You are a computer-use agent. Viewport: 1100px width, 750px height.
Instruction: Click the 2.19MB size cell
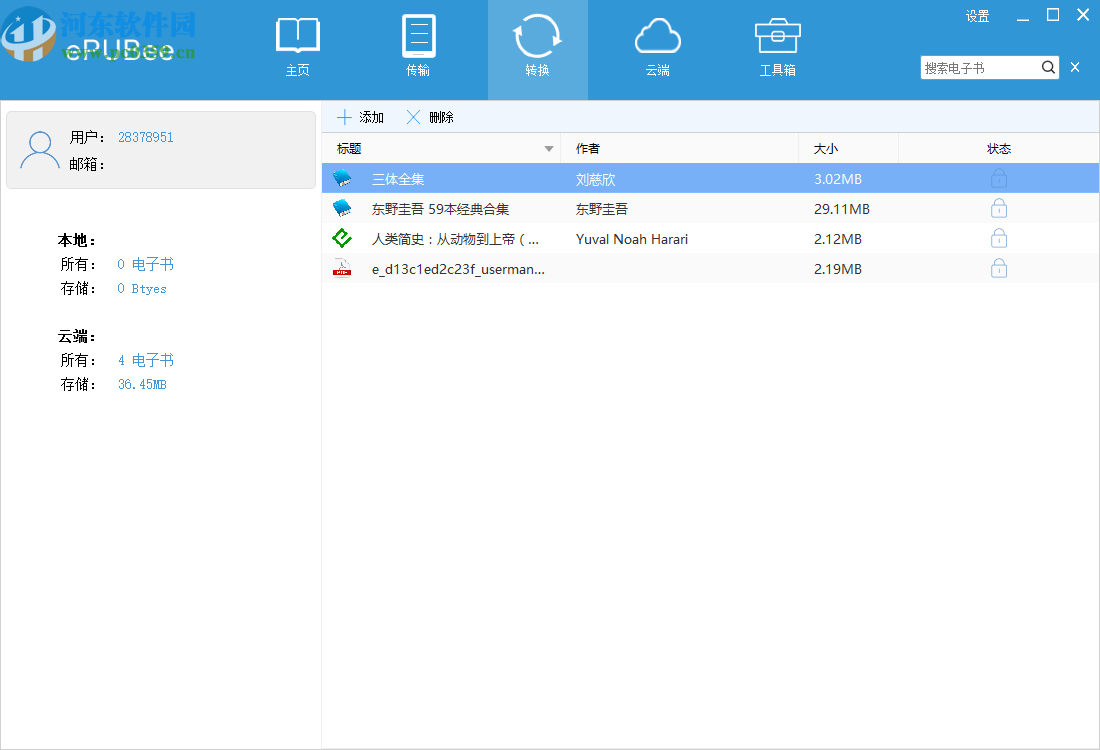pyautogui.click(x=838, y=269)
